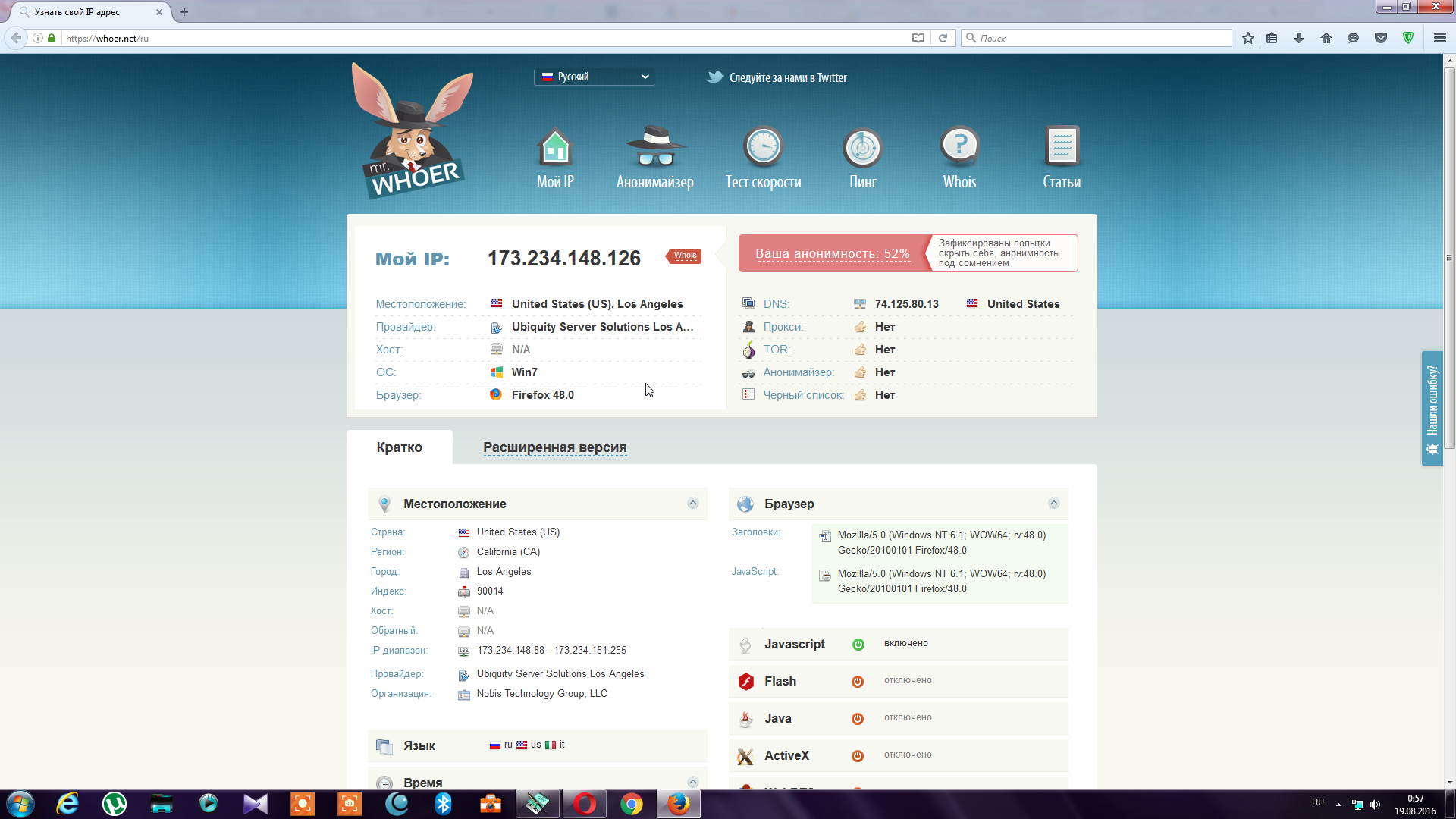Viewport: 1456px width, 819px height.
Task: Open Opera from the taskbar
Action: [x=584, y=803]
